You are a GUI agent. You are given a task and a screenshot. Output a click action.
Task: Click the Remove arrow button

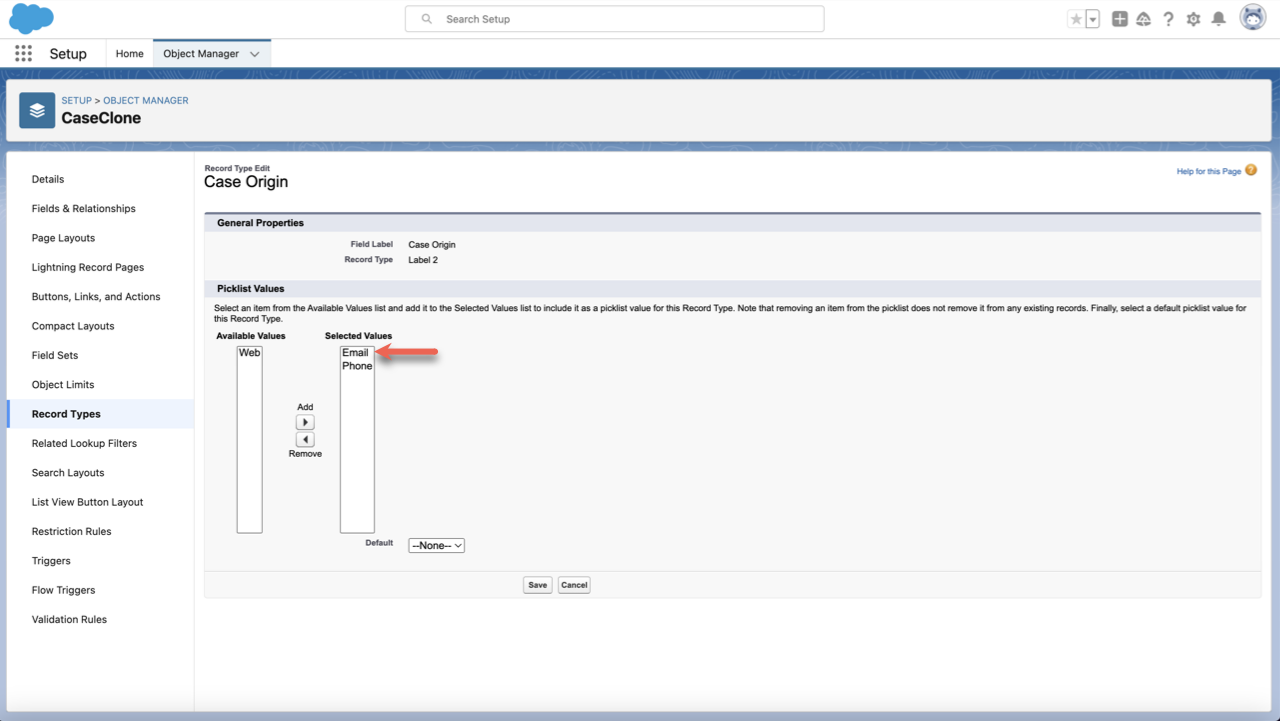point(305,440)
